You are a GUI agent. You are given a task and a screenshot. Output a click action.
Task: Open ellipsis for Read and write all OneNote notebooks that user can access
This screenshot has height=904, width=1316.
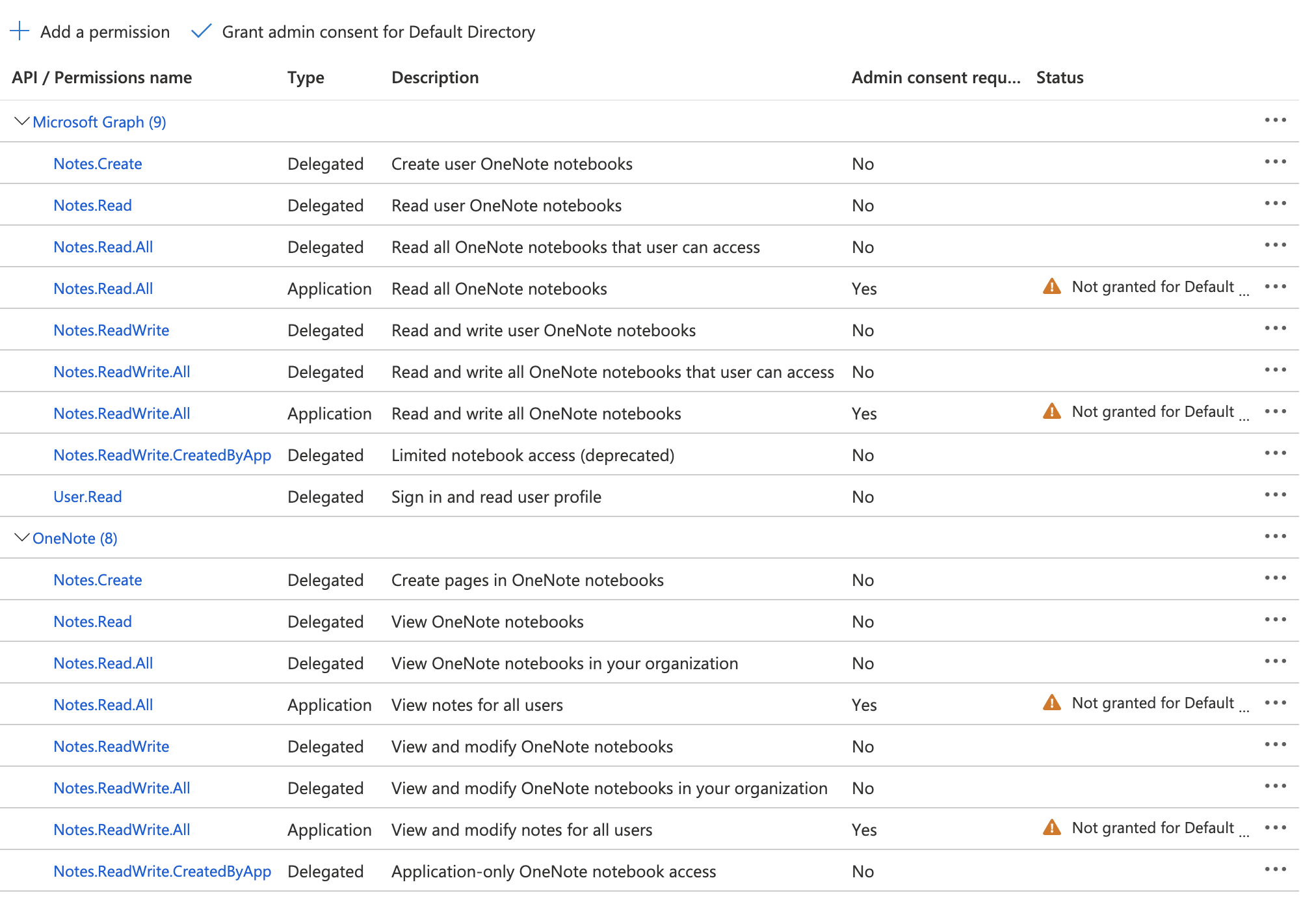1275,370
